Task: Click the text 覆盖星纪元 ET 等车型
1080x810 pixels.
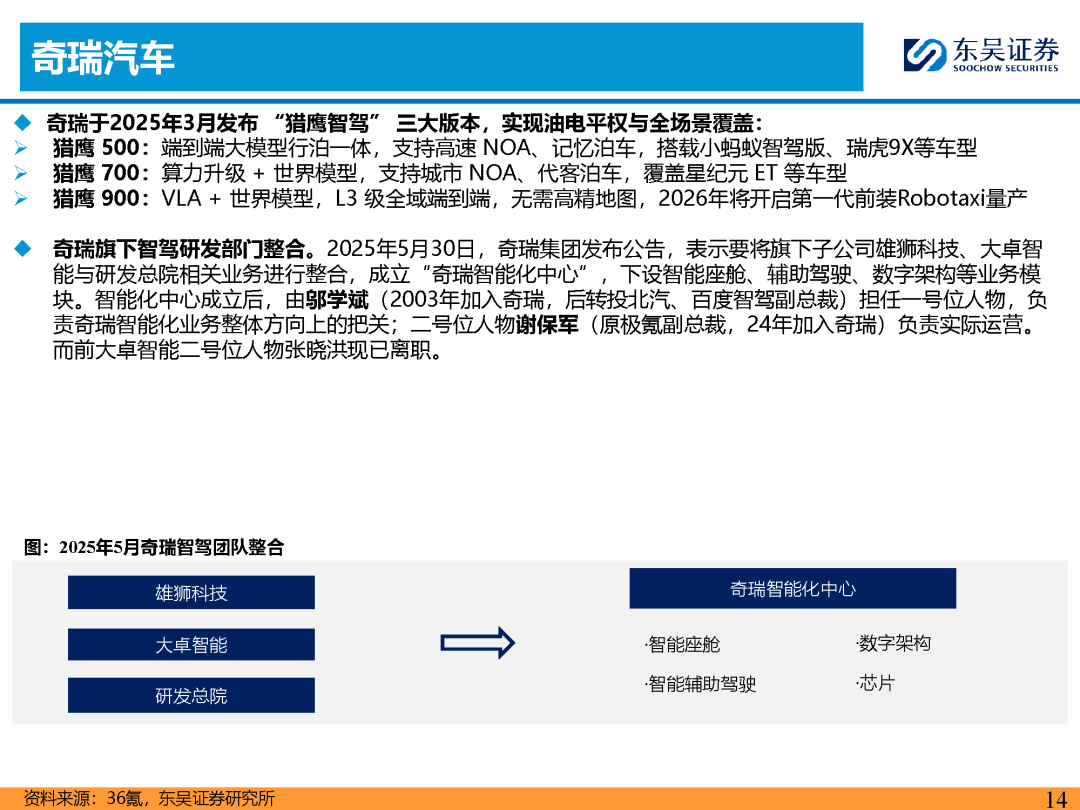Action: 745,173
